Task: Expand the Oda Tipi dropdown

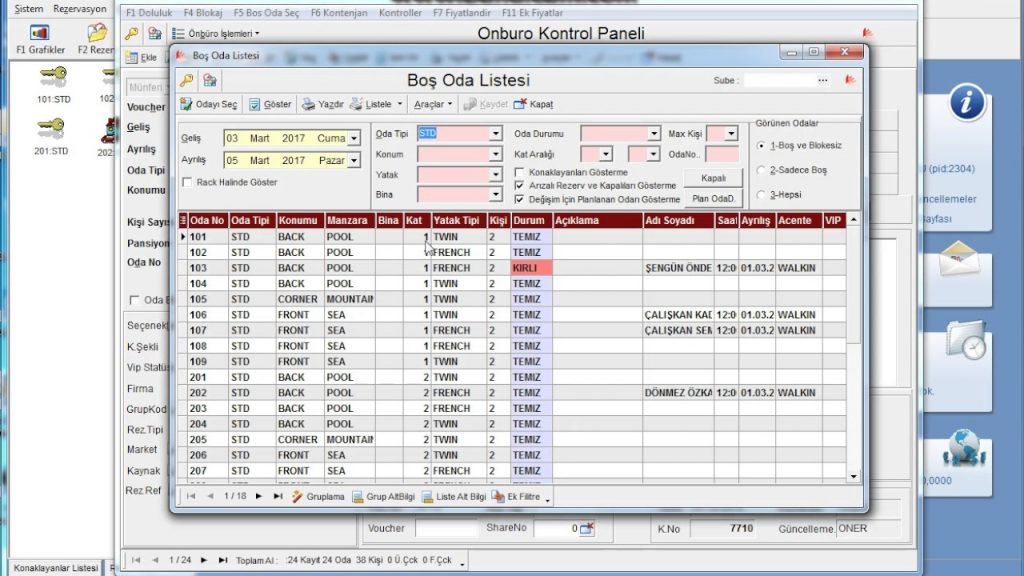Action: pos(495,134)
